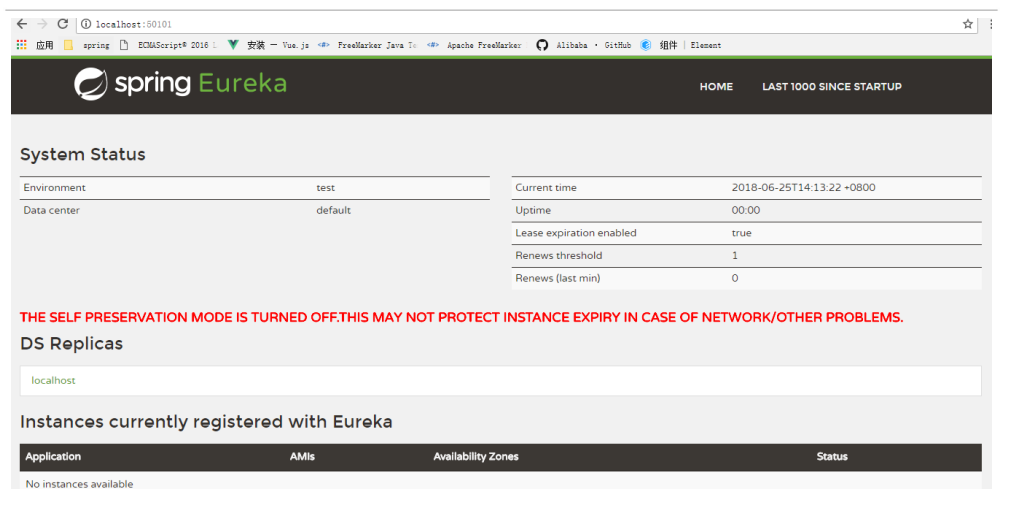
Task: Open the Apache FreeMarker bookmark
Action: coord(474,45)
